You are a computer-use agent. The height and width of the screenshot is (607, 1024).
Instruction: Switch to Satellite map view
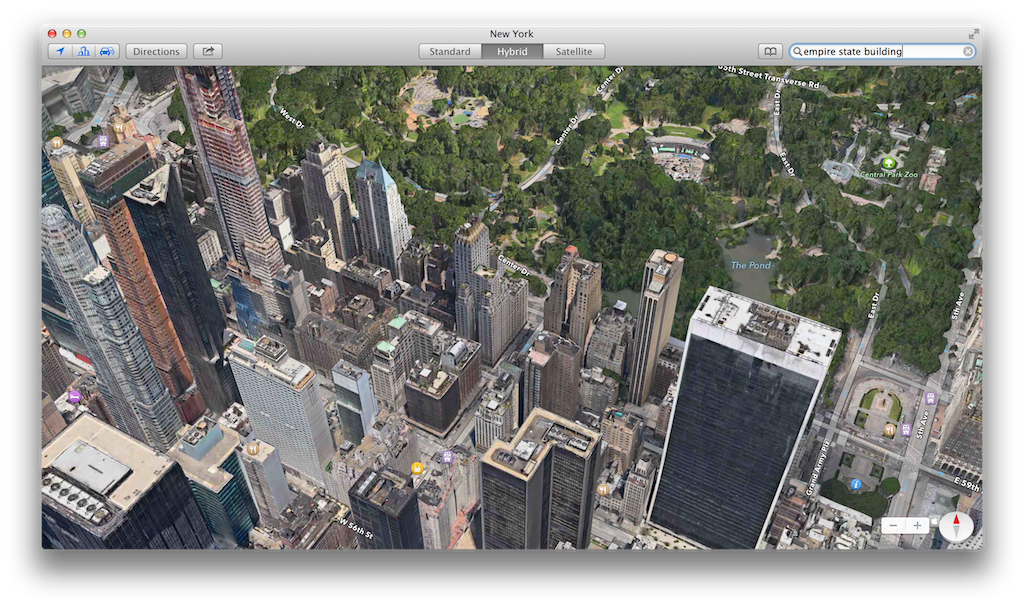pos(573,51)
